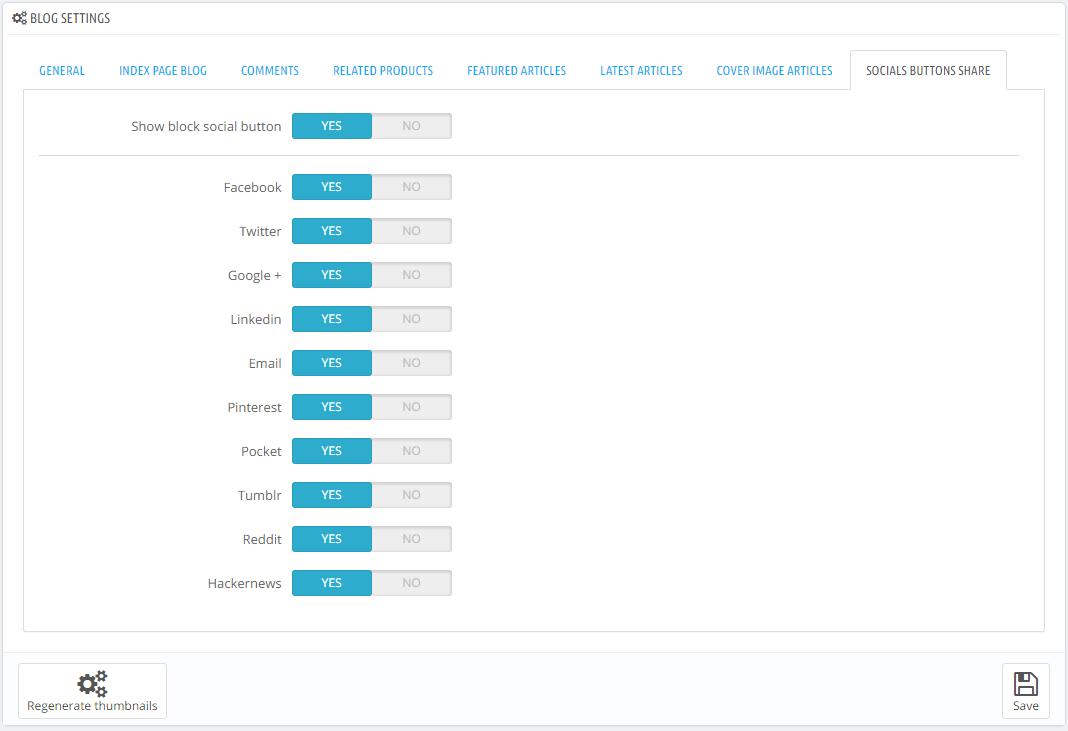Toggle Tumblr to NO
The image size is (1068, 731).
pos(411,495)
